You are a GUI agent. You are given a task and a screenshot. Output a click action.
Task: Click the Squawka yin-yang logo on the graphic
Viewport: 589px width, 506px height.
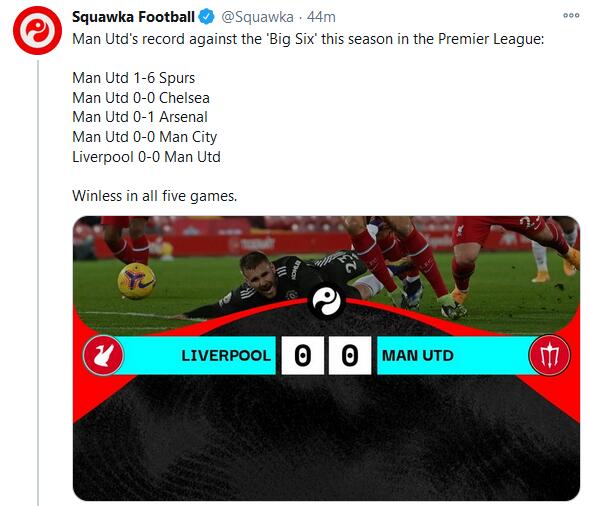click(326, 301)
